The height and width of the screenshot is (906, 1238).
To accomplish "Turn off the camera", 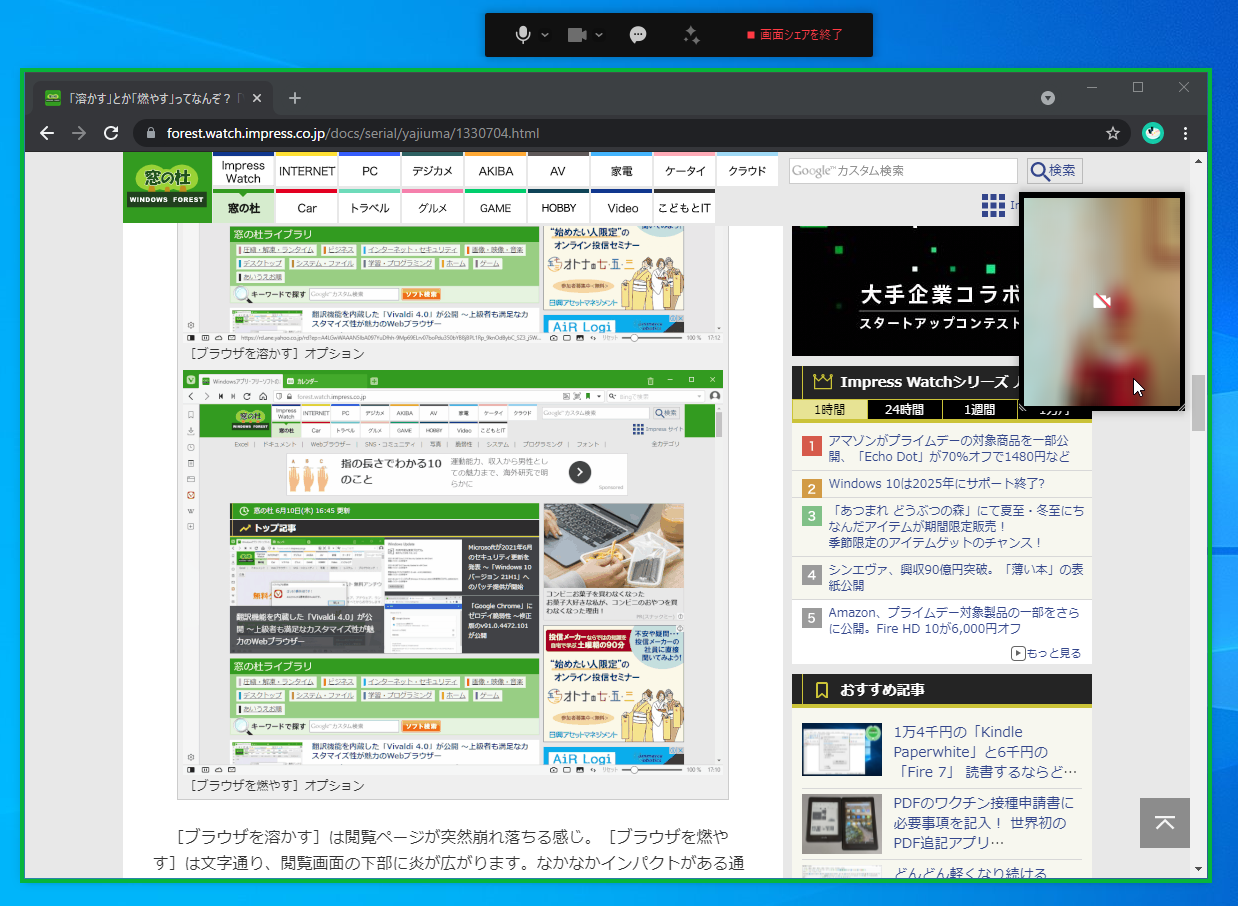I will [x=578, y=34].
